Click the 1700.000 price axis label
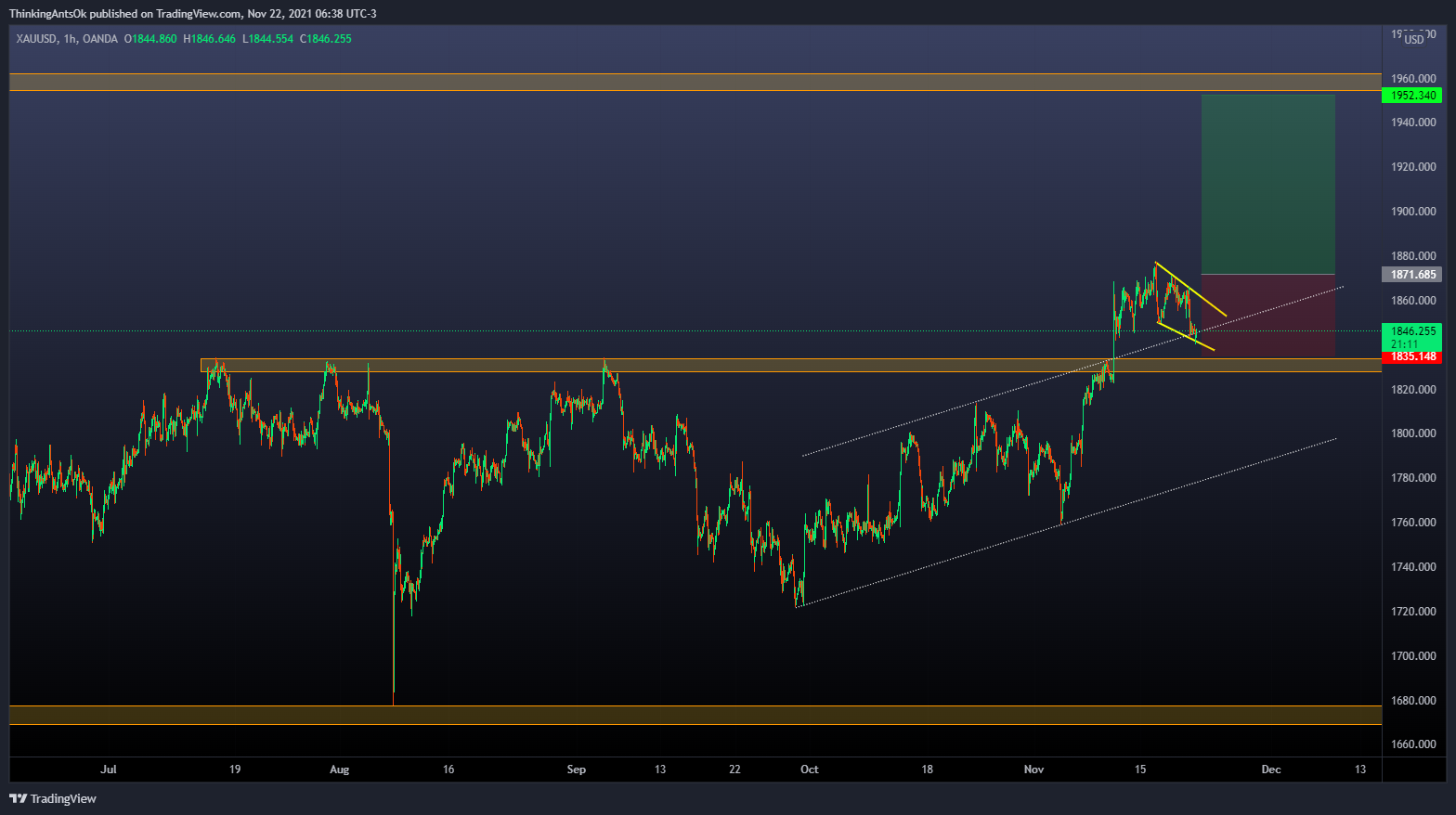Viewport: 1456px width, 815px height. [x=1413, y=656]
